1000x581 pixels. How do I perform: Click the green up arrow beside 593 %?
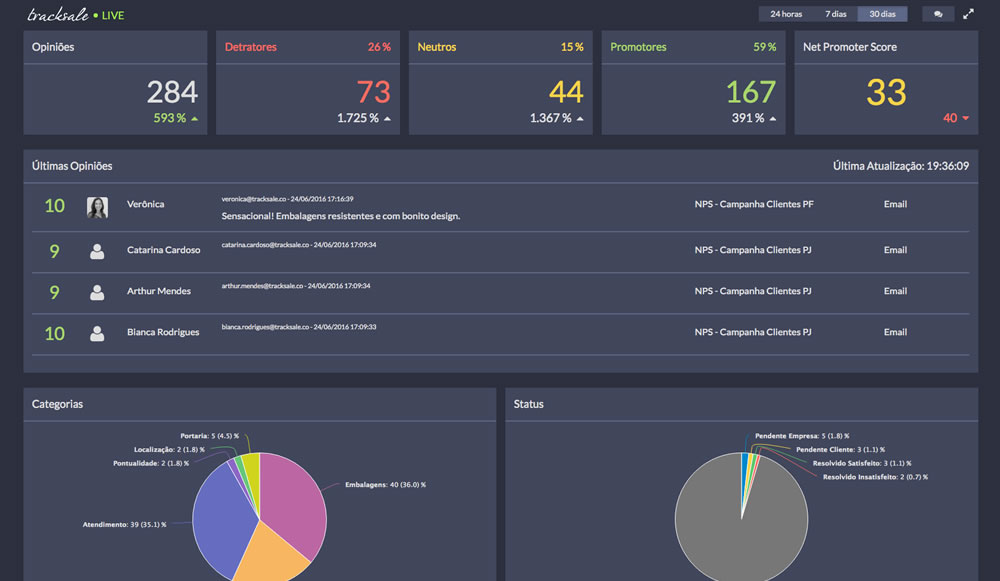tap(195, 119)
